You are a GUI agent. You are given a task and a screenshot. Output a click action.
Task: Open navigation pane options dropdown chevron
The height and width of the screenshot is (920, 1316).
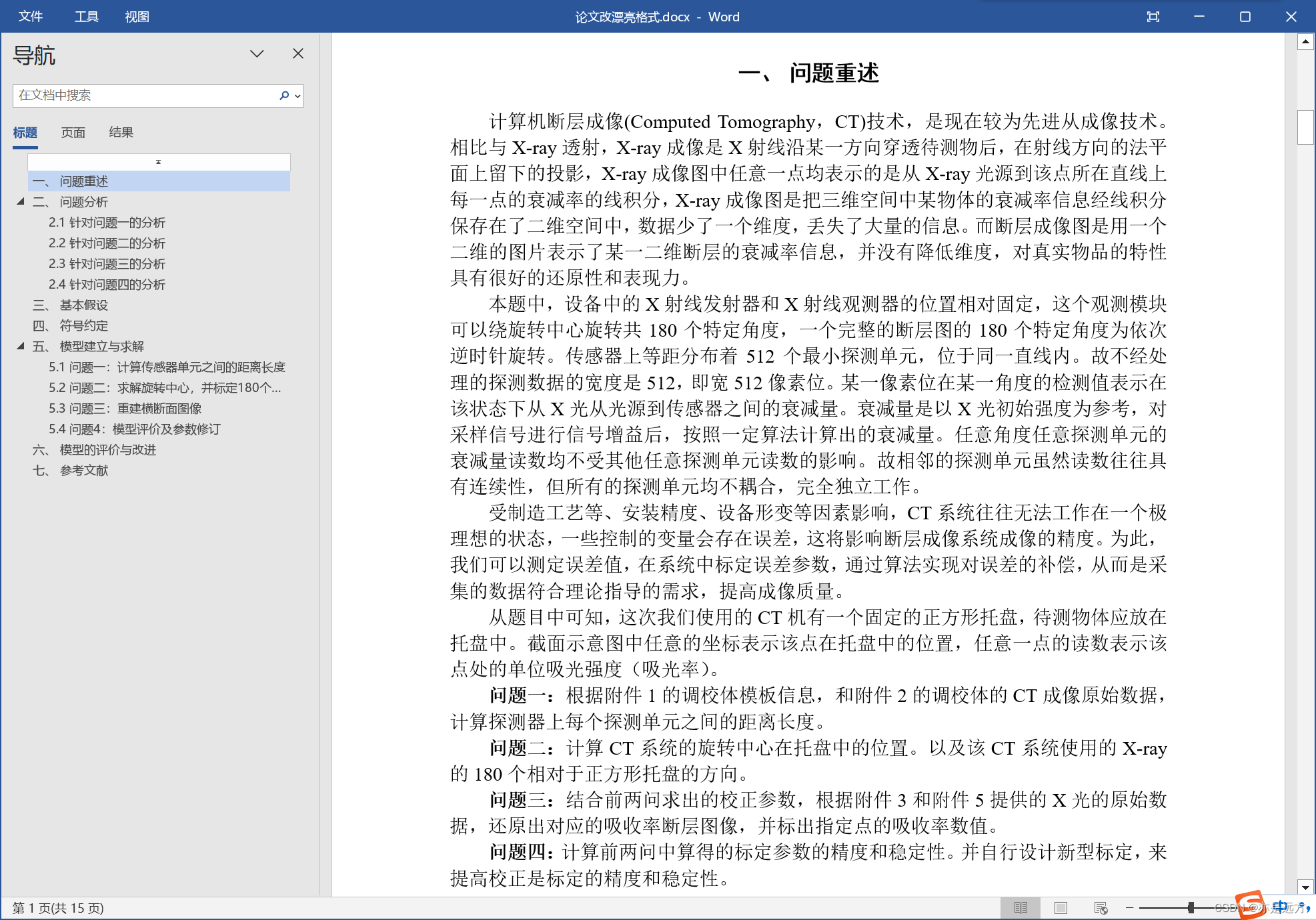[257, 53]
